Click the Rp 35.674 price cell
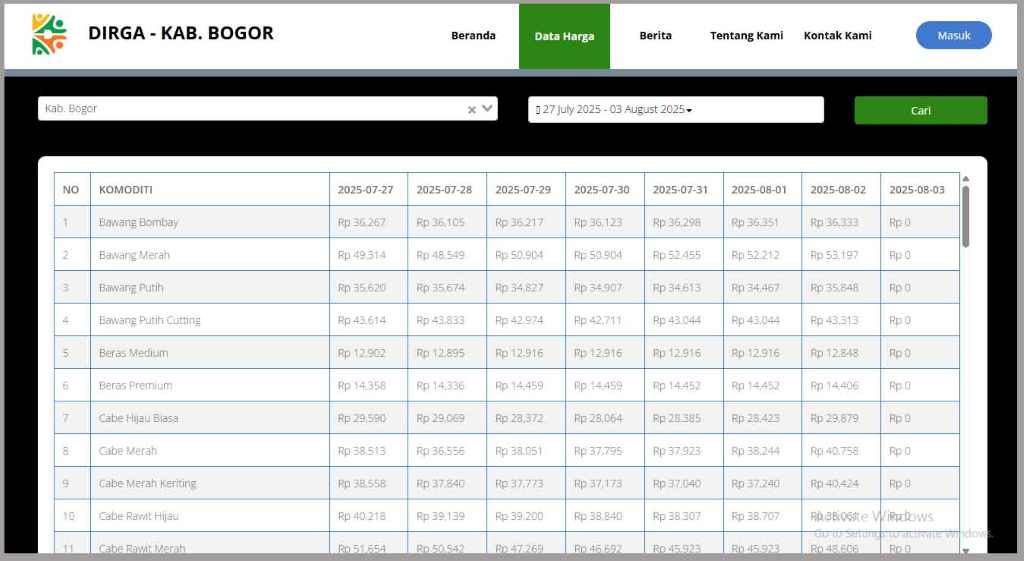This screenshot has height=561, width=1024. 447,287
